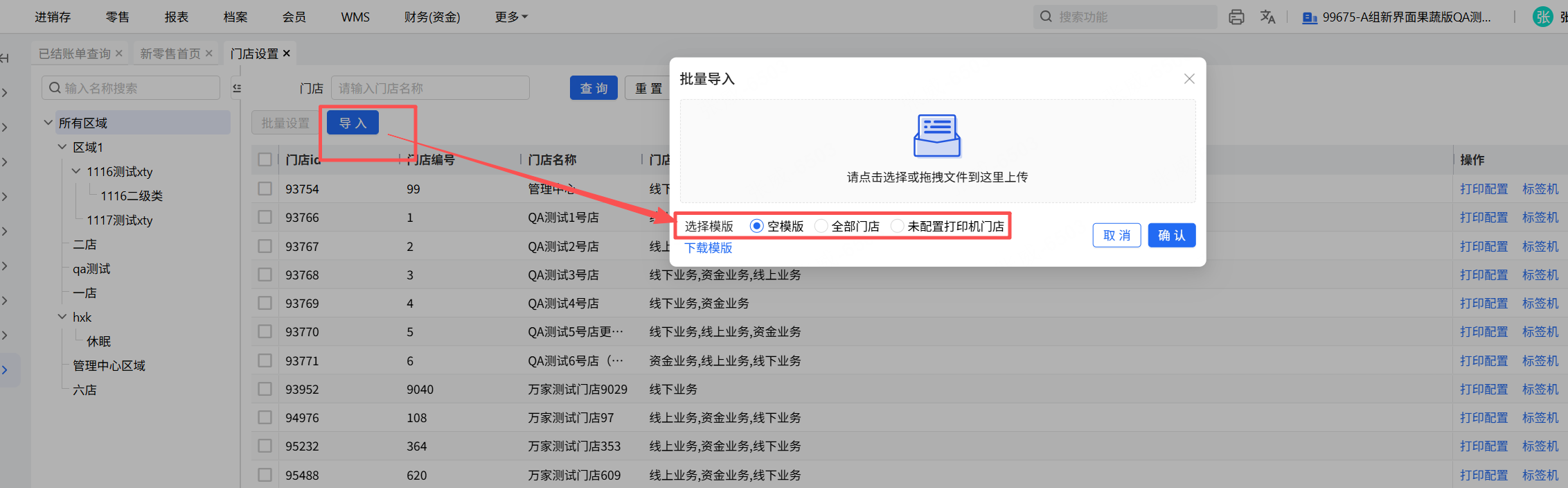Click the file upload drop area
The image size is (1568, 488).
pos(938,151)
